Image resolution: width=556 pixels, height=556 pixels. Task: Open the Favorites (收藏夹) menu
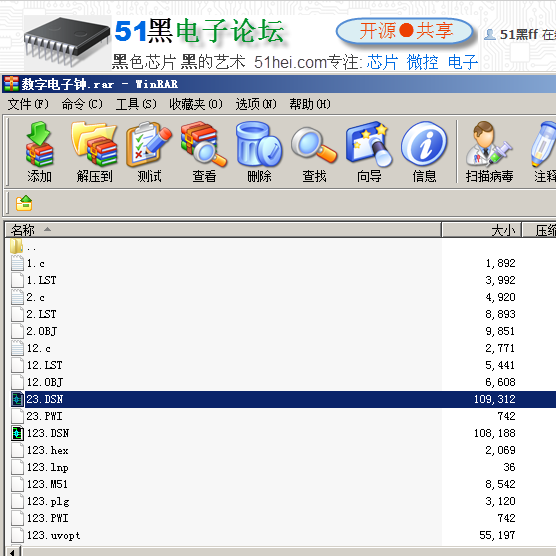pos(196,104)
